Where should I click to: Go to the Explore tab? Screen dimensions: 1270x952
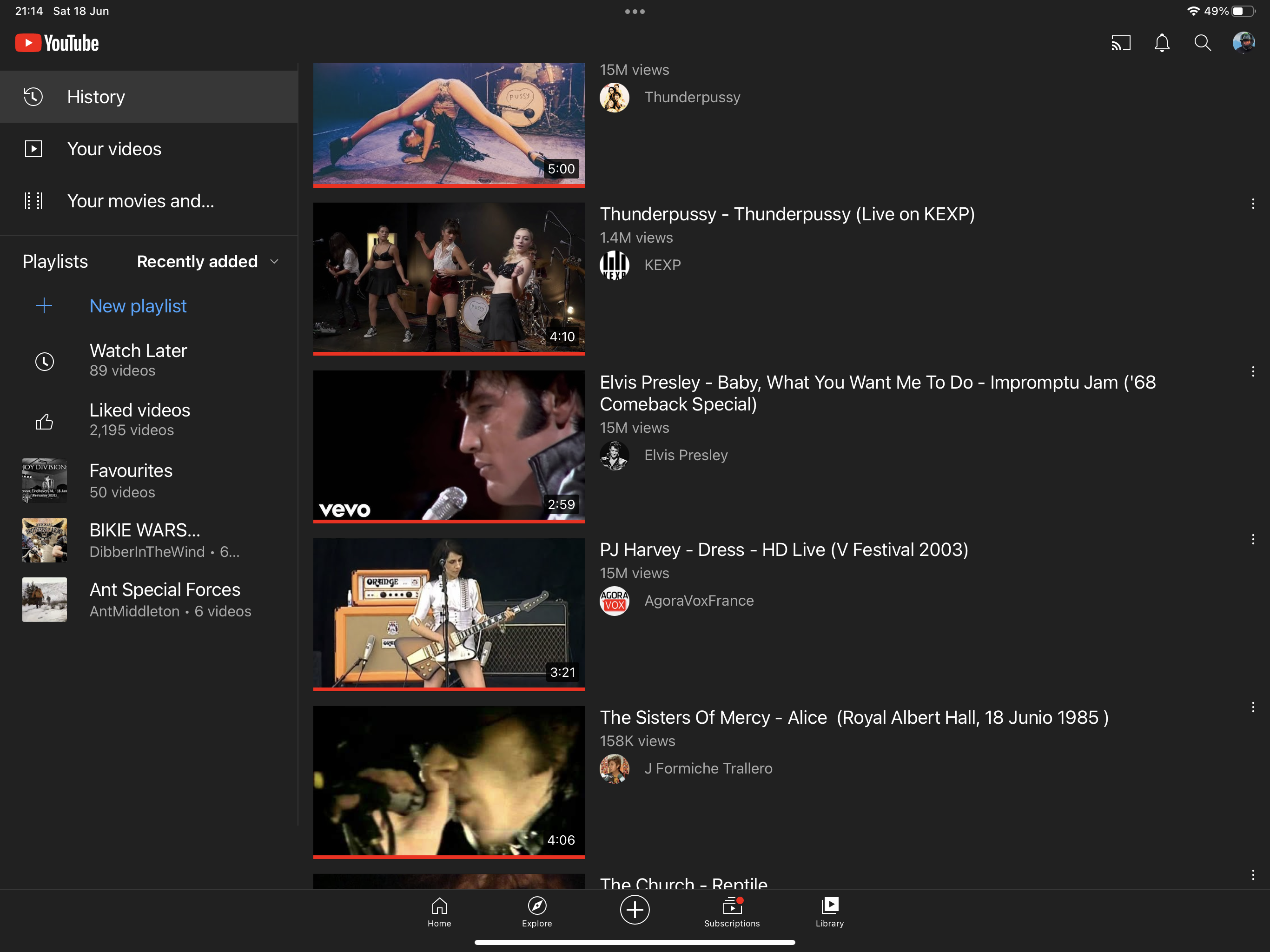[x=537, y=912]
